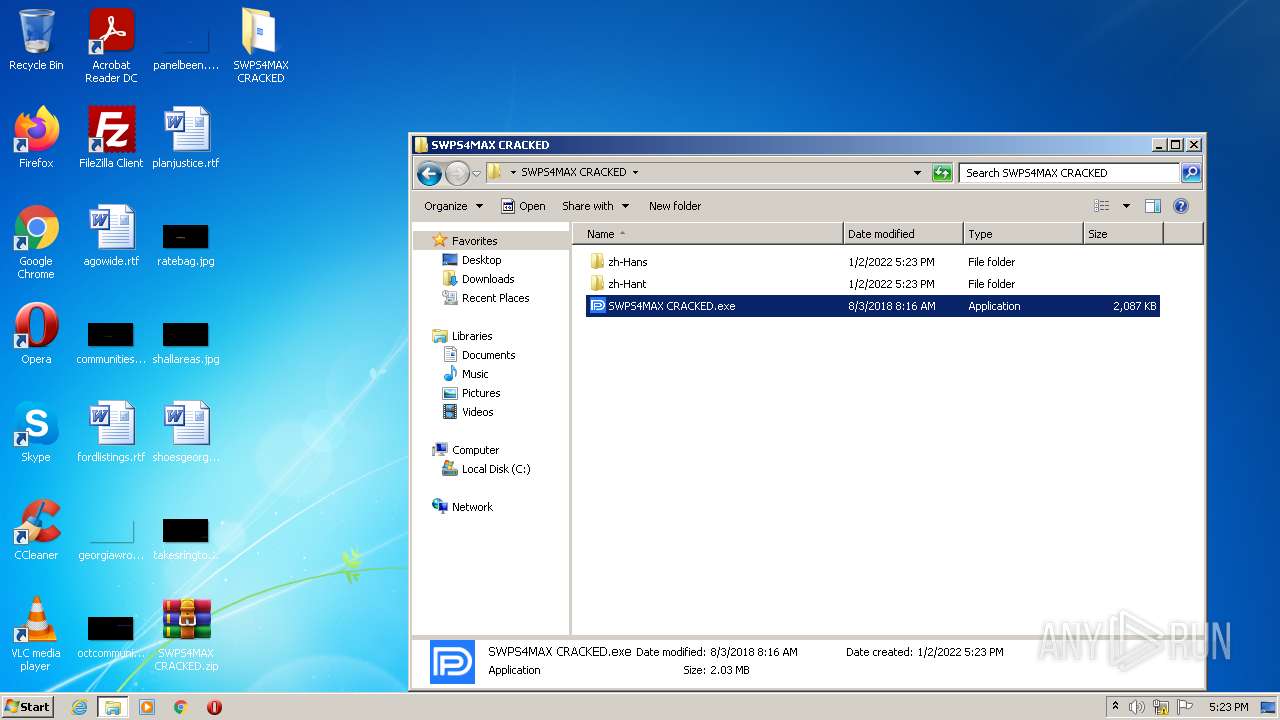Open the Change your view button

(1102, 206)
